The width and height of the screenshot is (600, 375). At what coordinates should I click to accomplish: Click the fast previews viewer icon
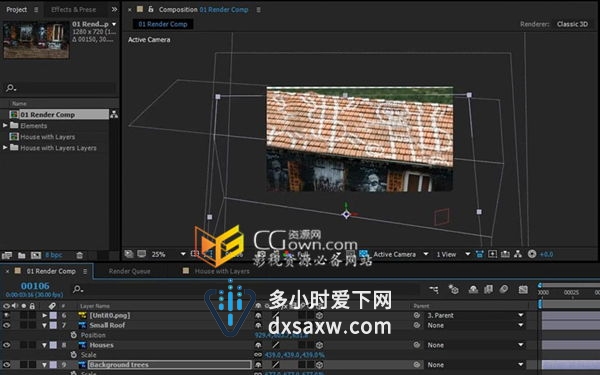click(492, 254)
